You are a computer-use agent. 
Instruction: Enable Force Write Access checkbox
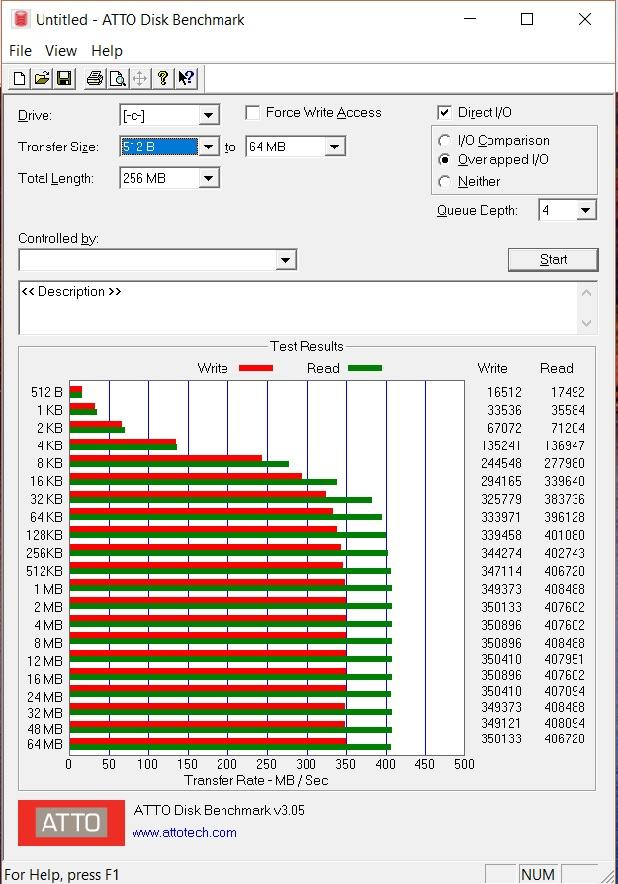point(253,113)
